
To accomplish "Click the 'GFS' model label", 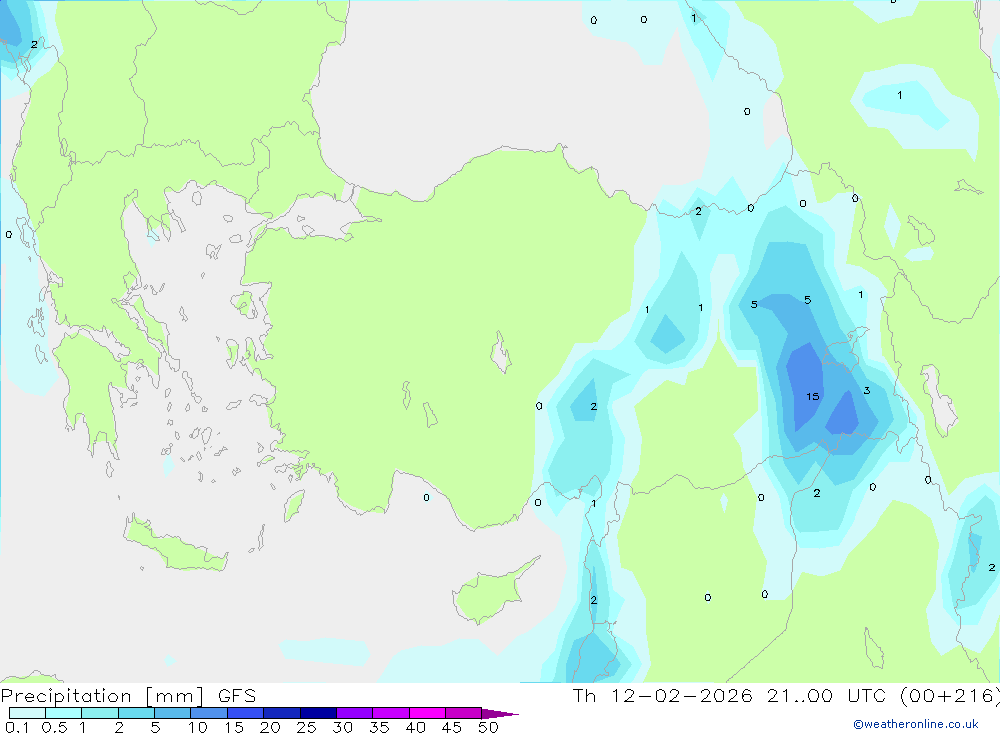I will pos(237,696).
